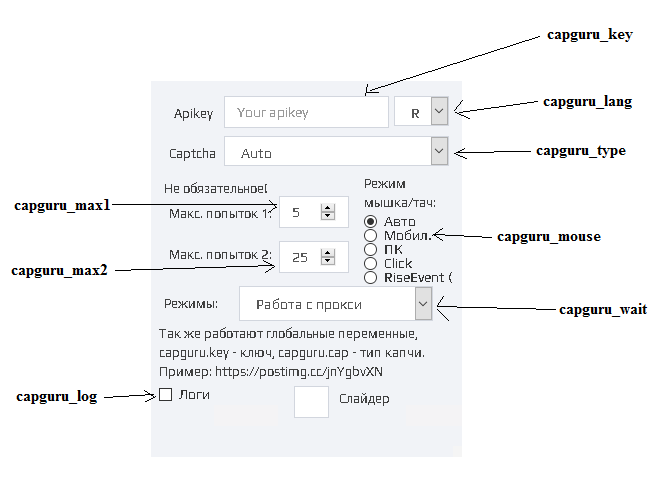Select the Мобил. mouse mode radio button

(370, 235)
